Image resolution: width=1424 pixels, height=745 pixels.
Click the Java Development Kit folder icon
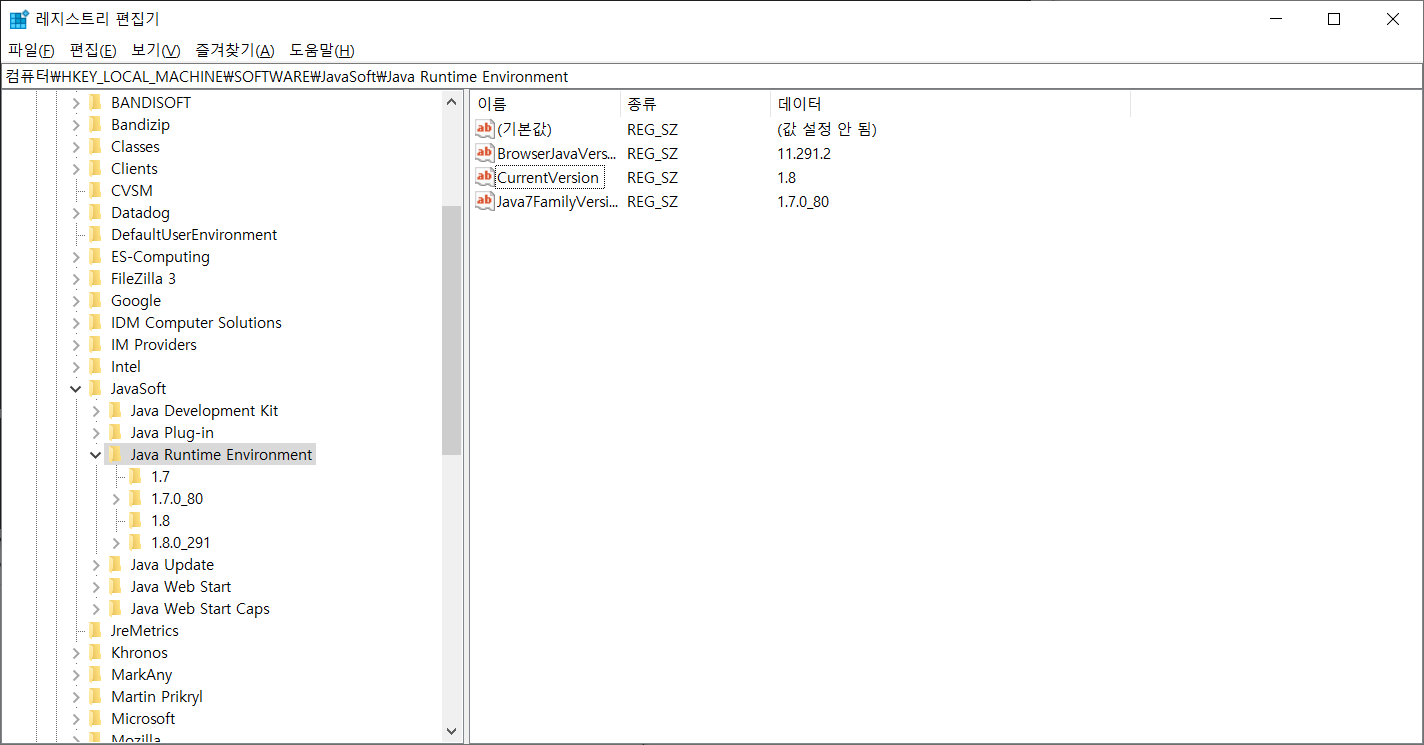116,410
